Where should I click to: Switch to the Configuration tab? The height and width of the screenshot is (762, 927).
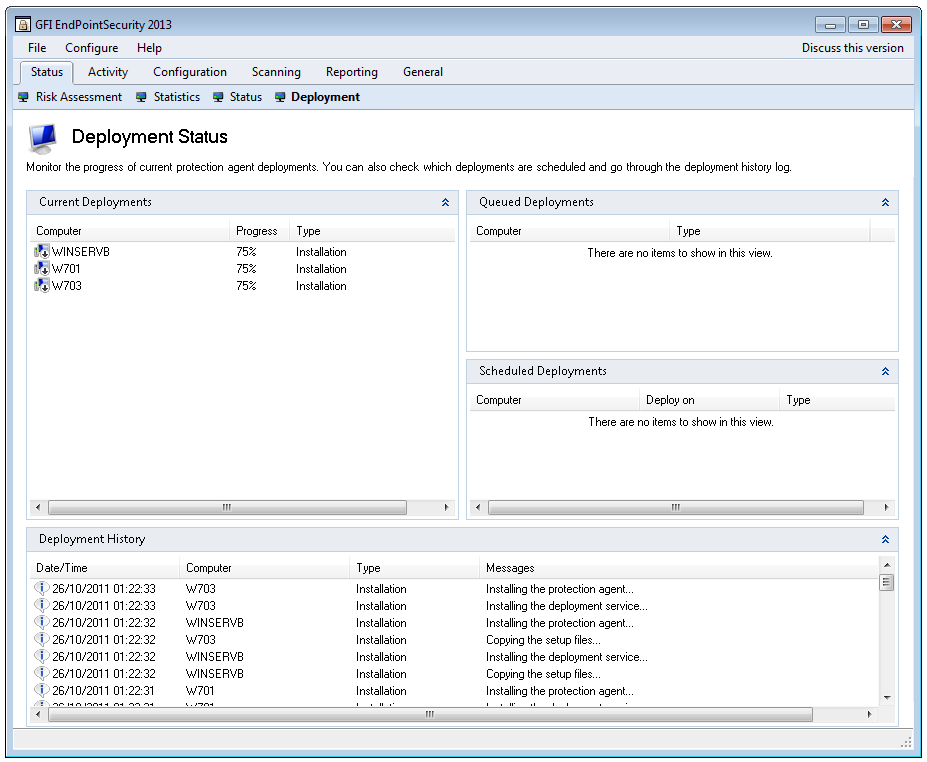click(190, 72)
